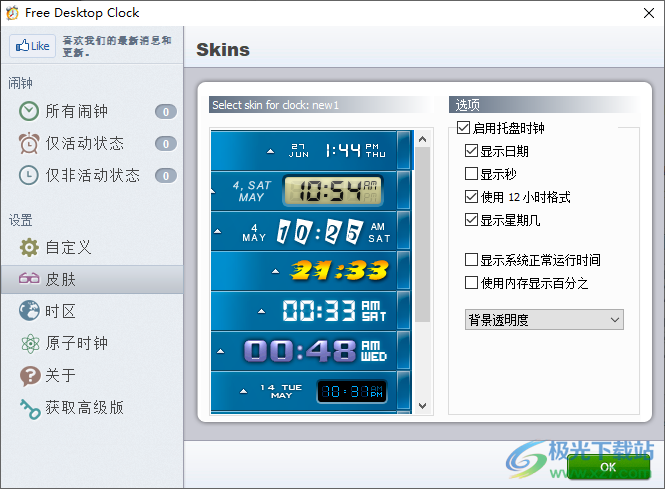Select the 10:54 LCD skin thumbnail
The height and width of the screenshot is (489, 665).
311,191
